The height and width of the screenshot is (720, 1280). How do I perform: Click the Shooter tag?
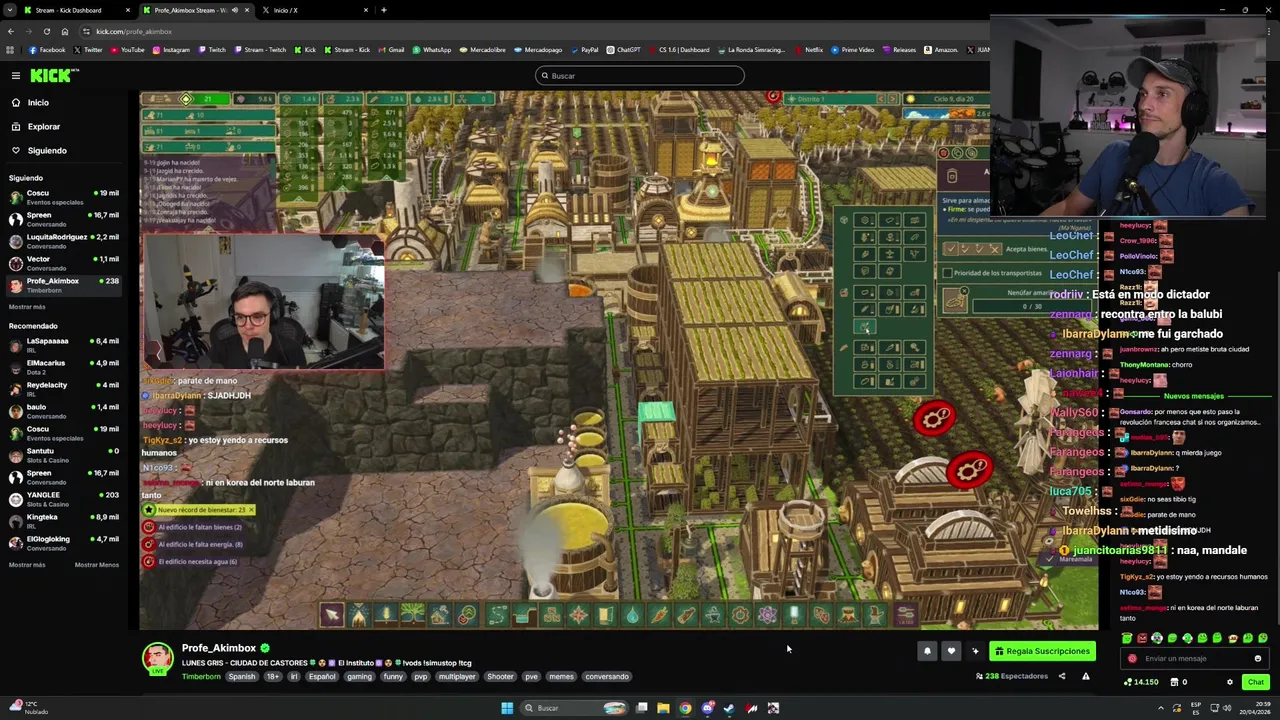click(x=500, y=677)
